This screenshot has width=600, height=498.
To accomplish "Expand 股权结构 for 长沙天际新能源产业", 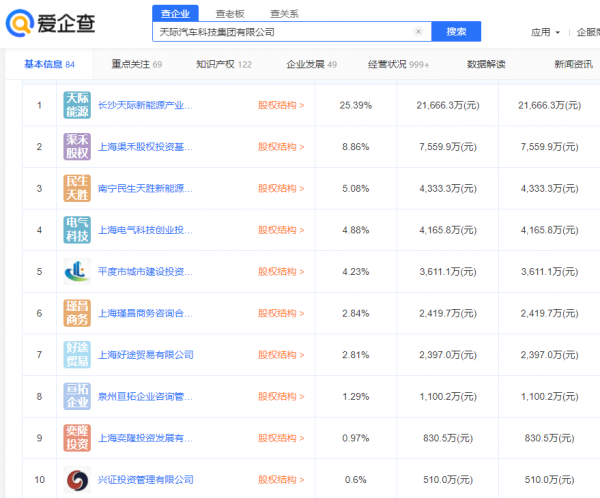I will [x=280, y=104].
